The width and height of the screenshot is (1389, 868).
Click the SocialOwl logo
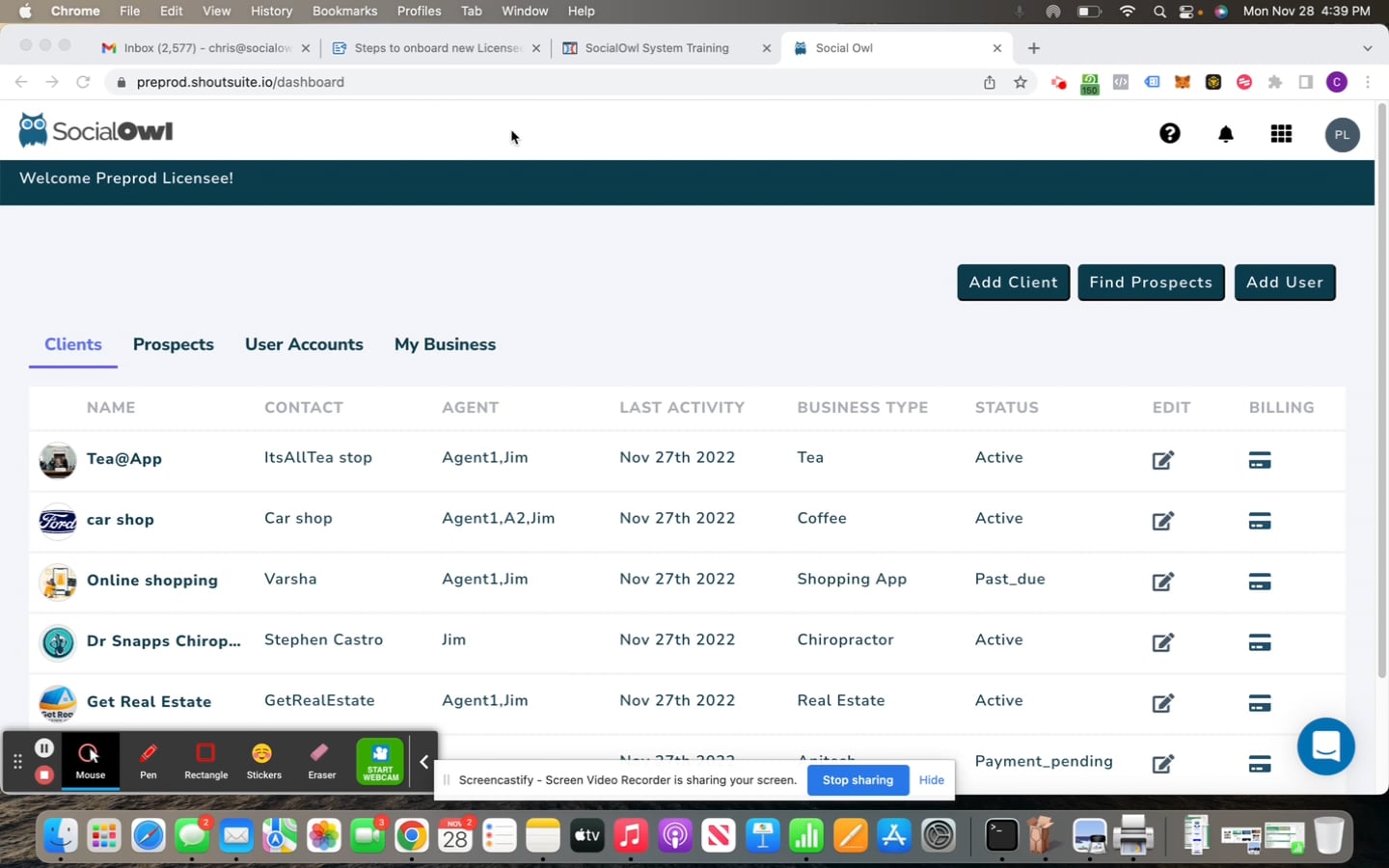[95, 130]
